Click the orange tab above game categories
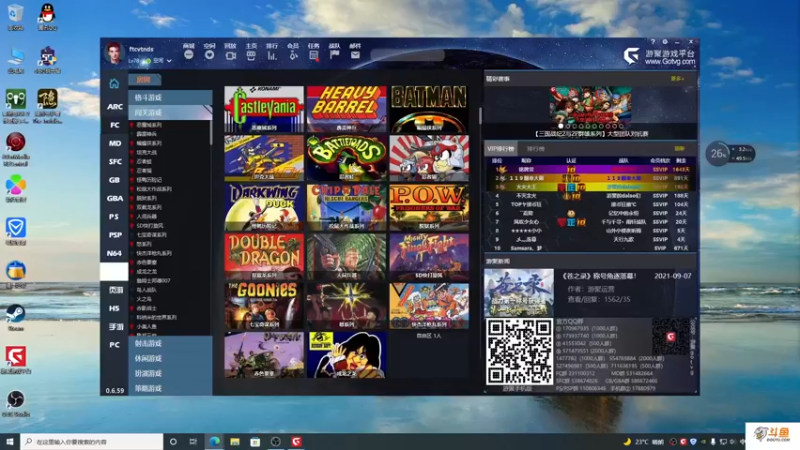Image resolution: width=800 pixels, height=450 pixels. pos(145,80)
